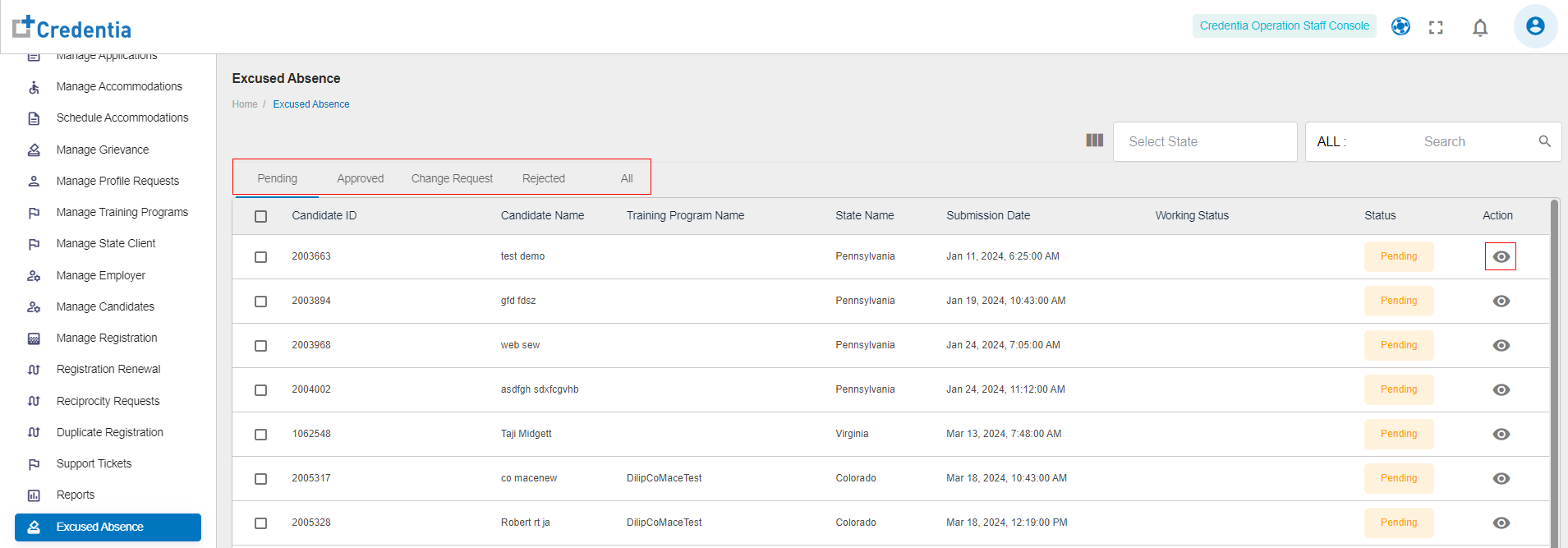Toggle fullscreen mode icon
This screenshot has width=1568, height=548.
coord(1436,28)
